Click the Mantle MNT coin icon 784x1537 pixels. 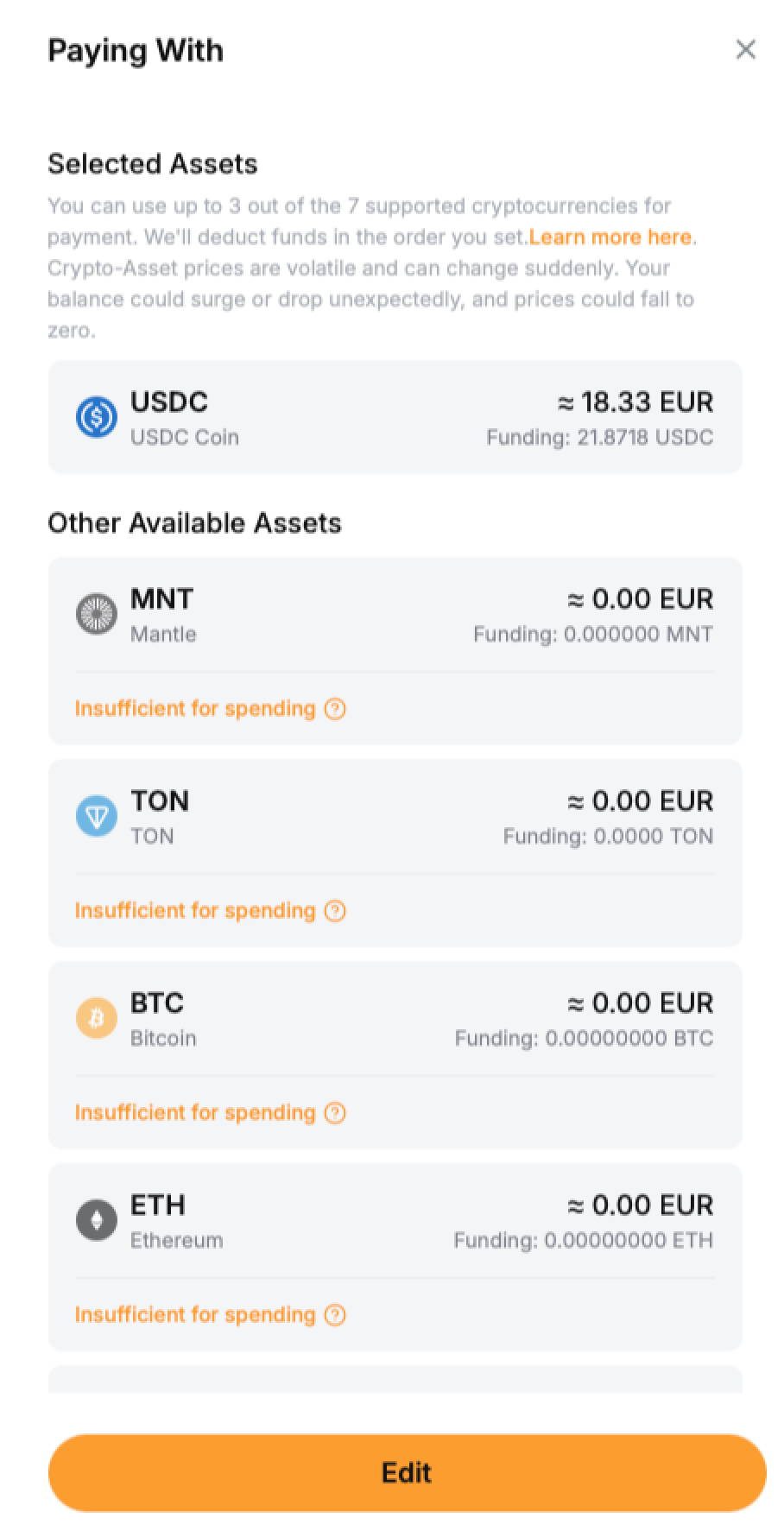coord(97,615)
